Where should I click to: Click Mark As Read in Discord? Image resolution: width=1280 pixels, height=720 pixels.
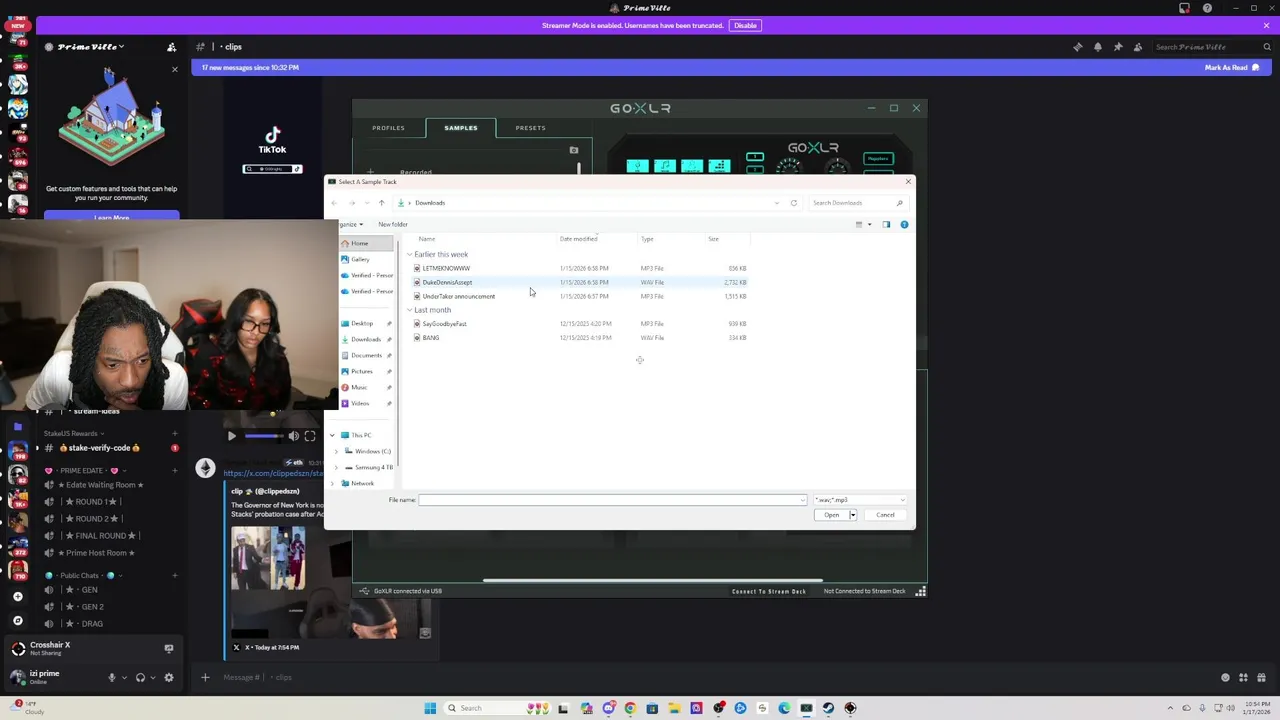click(x=1231, y=67)
